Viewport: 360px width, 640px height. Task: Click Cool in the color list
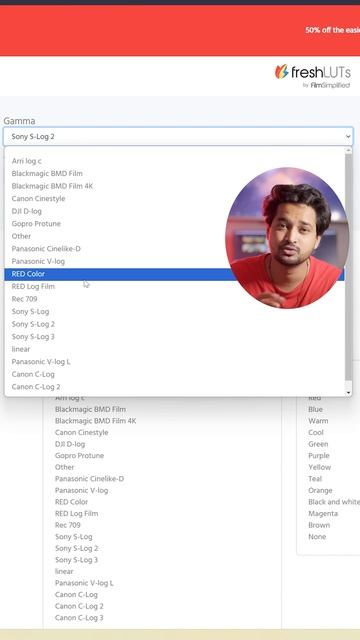pos(316,432)
